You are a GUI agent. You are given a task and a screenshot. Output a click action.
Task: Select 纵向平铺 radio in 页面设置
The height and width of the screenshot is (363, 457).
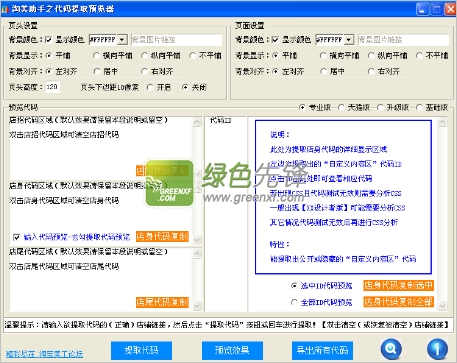click(x=371, y=55)
